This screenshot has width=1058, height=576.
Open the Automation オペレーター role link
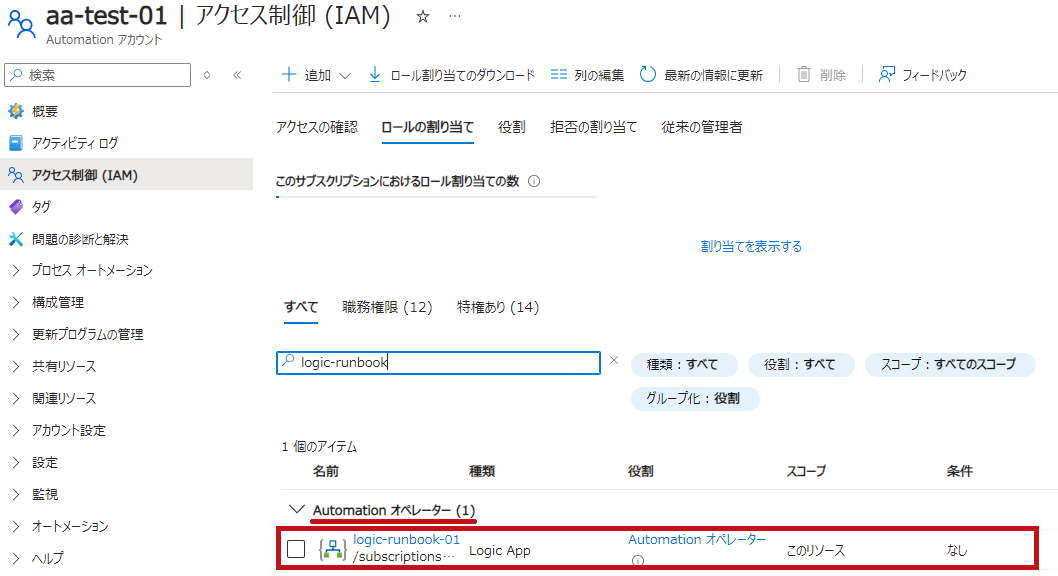(697, 540)
